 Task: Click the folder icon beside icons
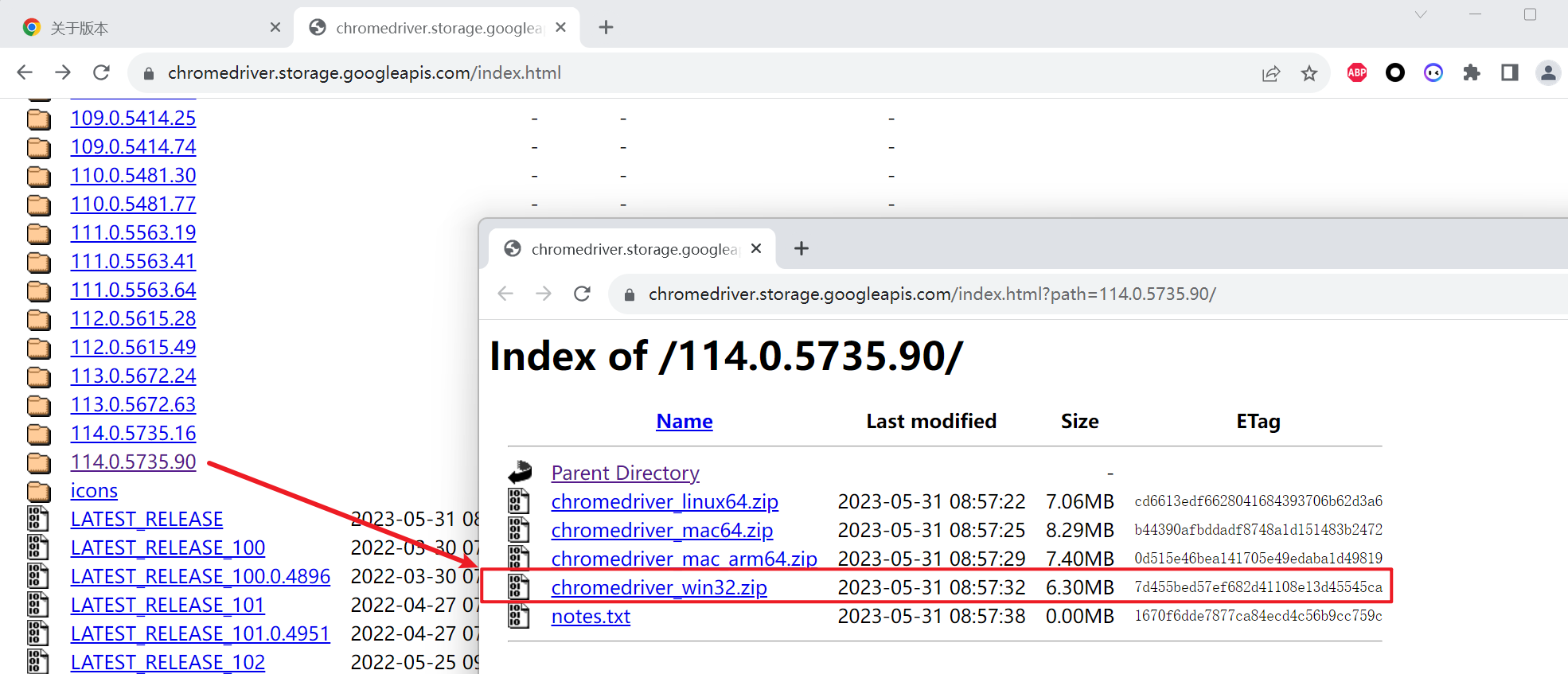39,491
